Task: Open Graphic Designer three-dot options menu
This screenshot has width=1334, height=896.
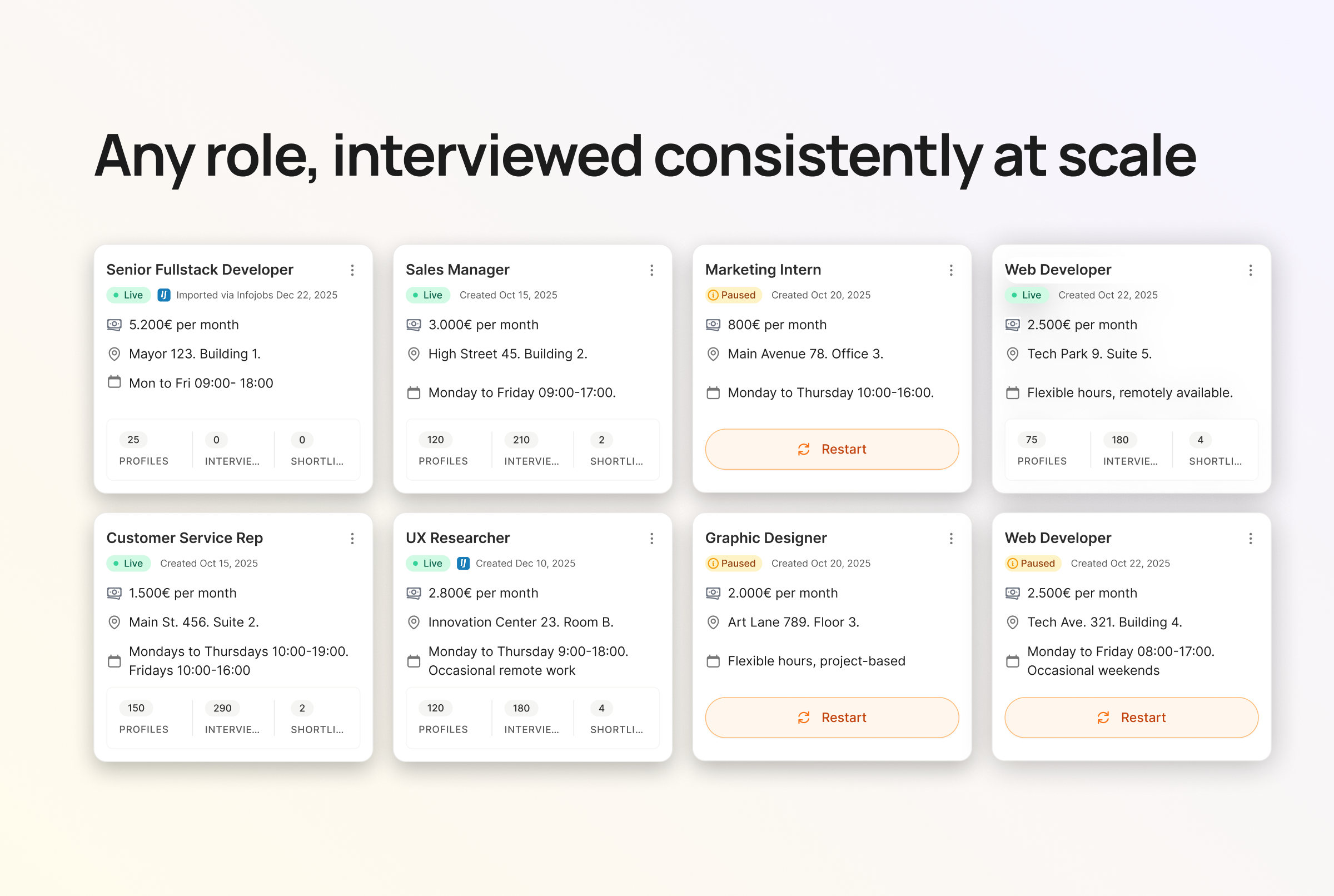Action: point(950,538)
